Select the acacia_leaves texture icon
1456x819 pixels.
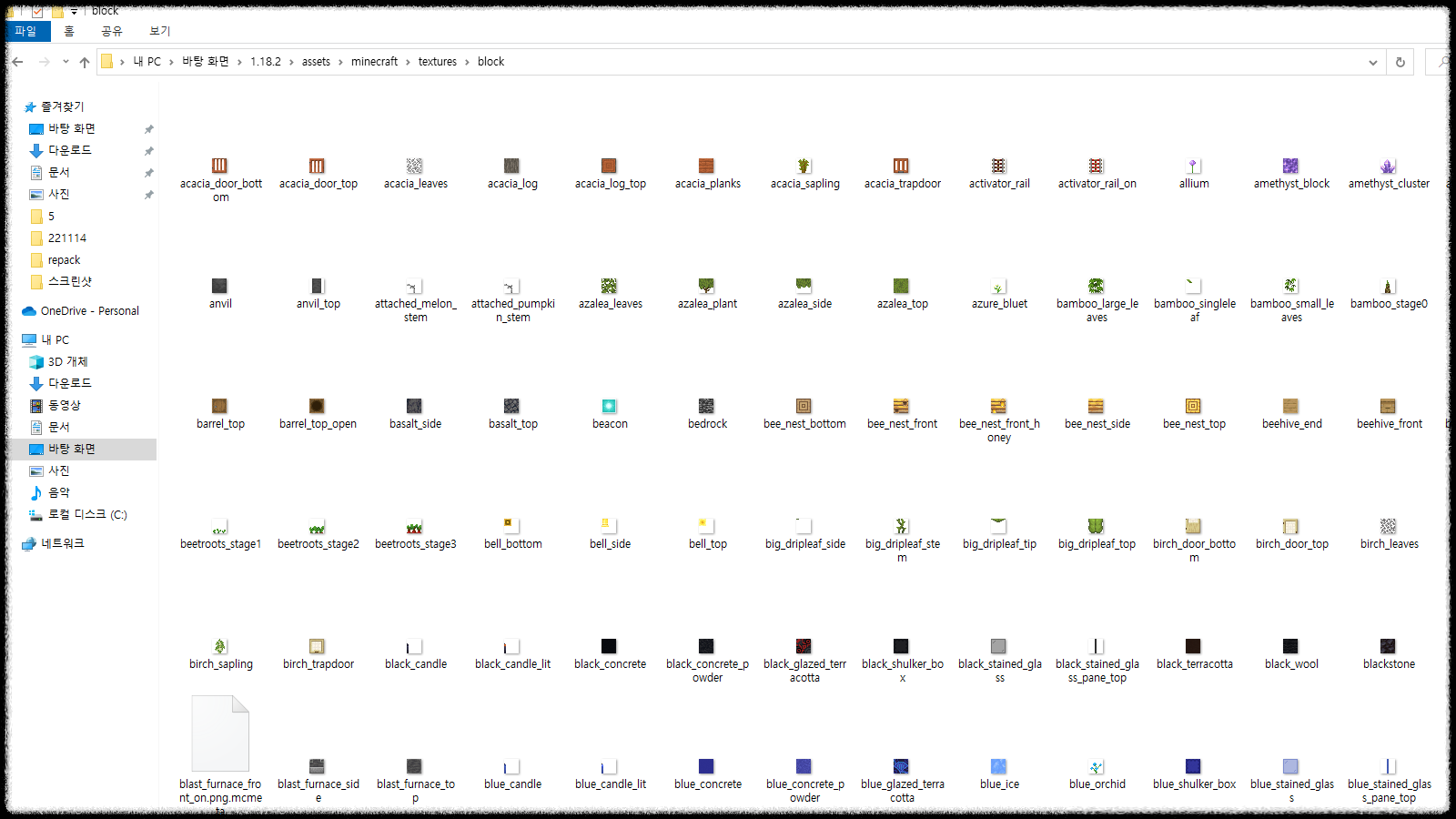415,167
